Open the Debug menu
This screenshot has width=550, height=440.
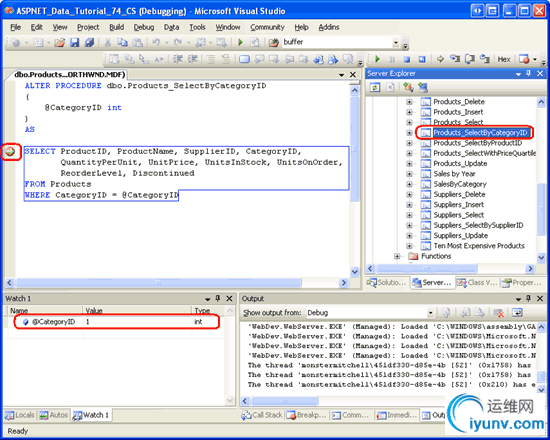point(144,27)
